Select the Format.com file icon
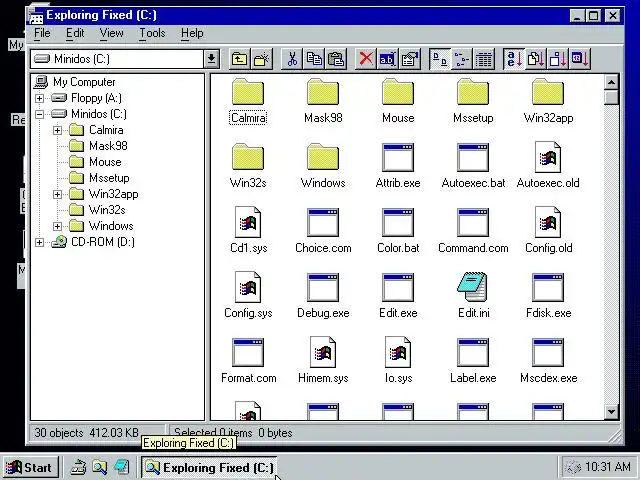This screenshot has height=480, width=640. pos(248,352)
